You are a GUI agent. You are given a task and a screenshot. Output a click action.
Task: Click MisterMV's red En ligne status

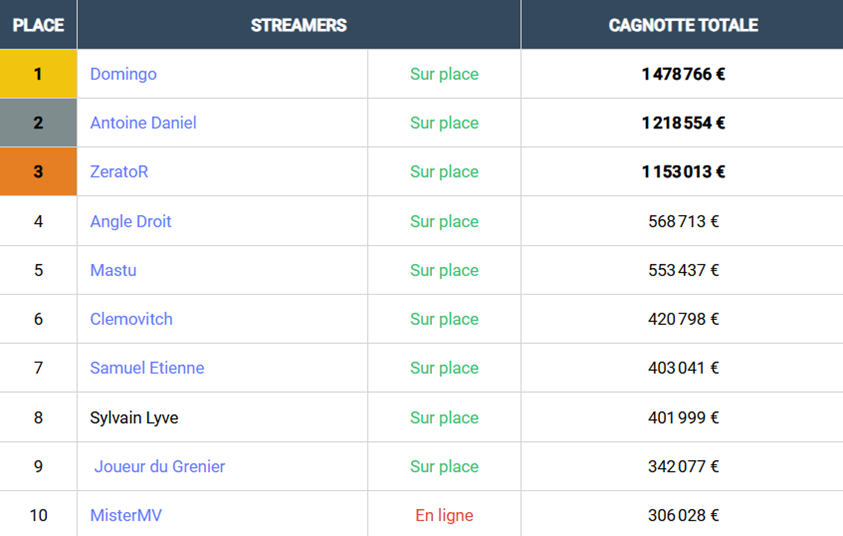point(444,516)
